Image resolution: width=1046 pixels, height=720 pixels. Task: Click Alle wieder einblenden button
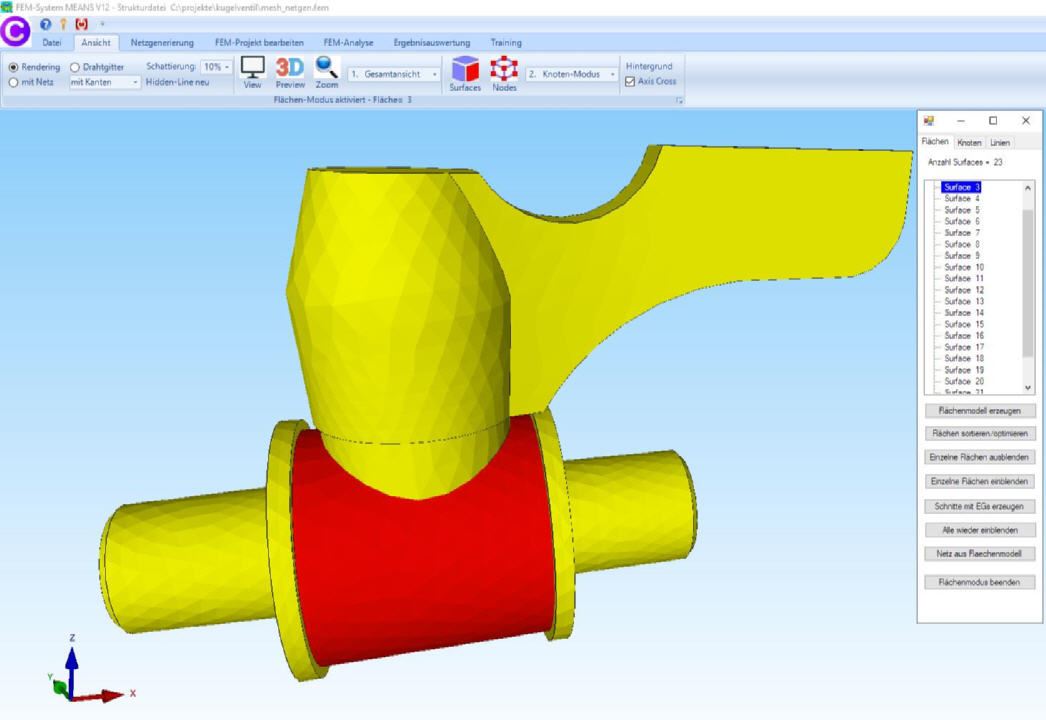click(979, 530)
